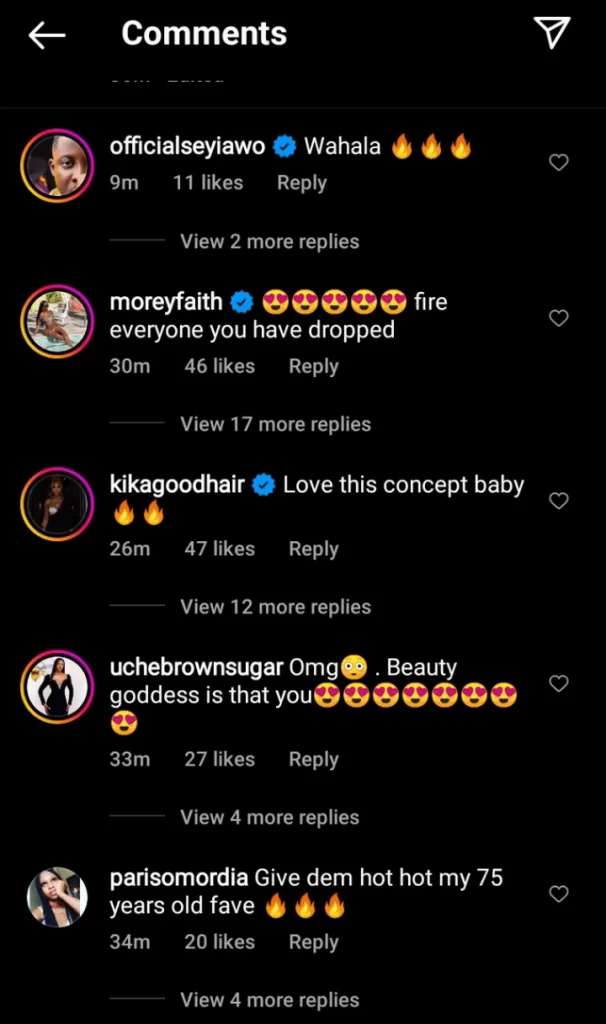606x1024 pixels.
Task: Like uchebrownsugar's beauty goddess comment
Action: 559,683
